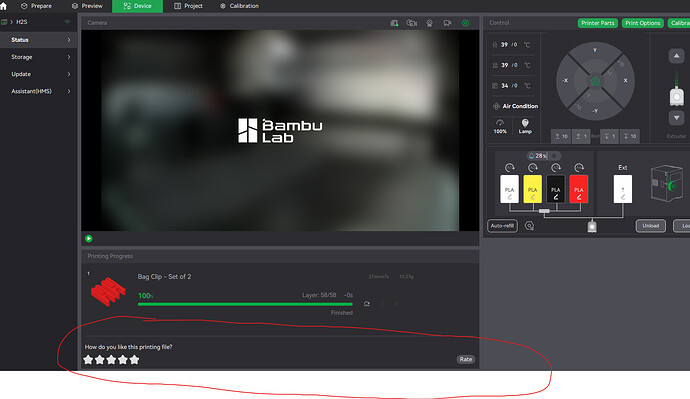The image size is (690, 399).
Task: Expand the Update sidebar section
Action: tap(39, 74)
